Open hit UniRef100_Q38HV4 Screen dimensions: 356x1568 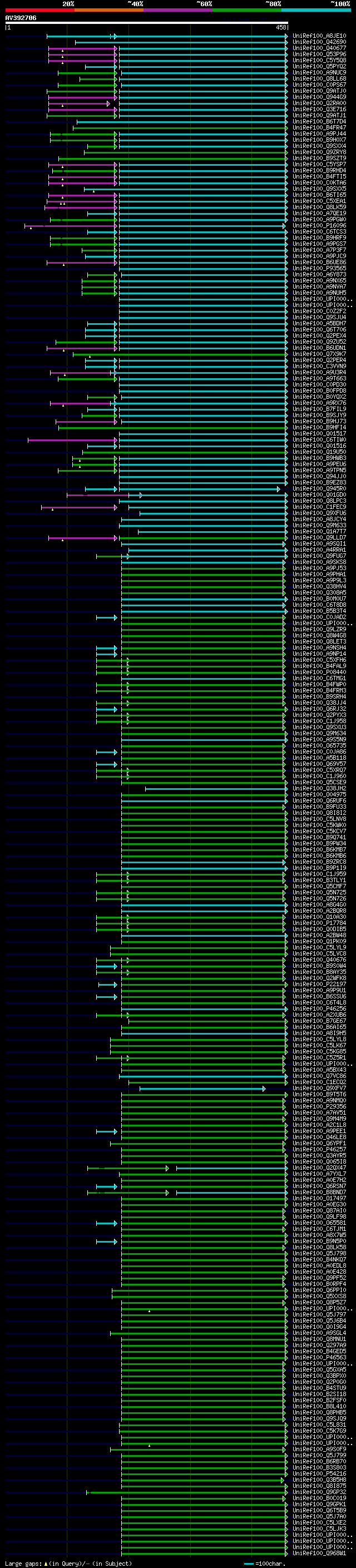click(x=319, y=586)
